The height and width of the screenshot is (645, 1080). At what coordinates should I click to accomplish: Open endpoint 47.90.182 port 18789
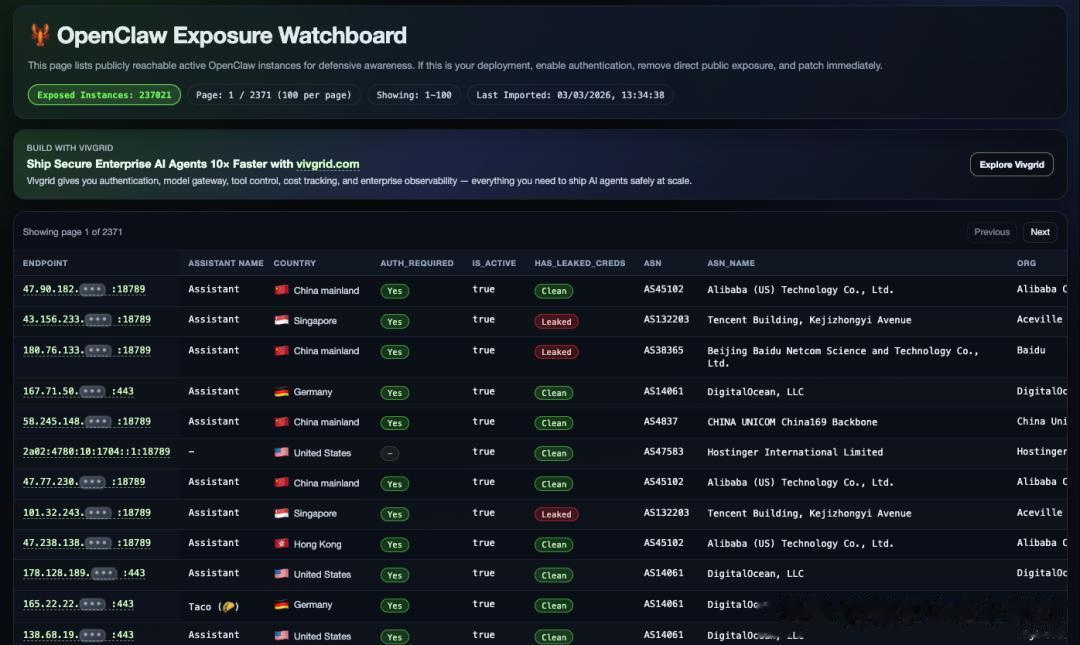click(x=84, y=289)
